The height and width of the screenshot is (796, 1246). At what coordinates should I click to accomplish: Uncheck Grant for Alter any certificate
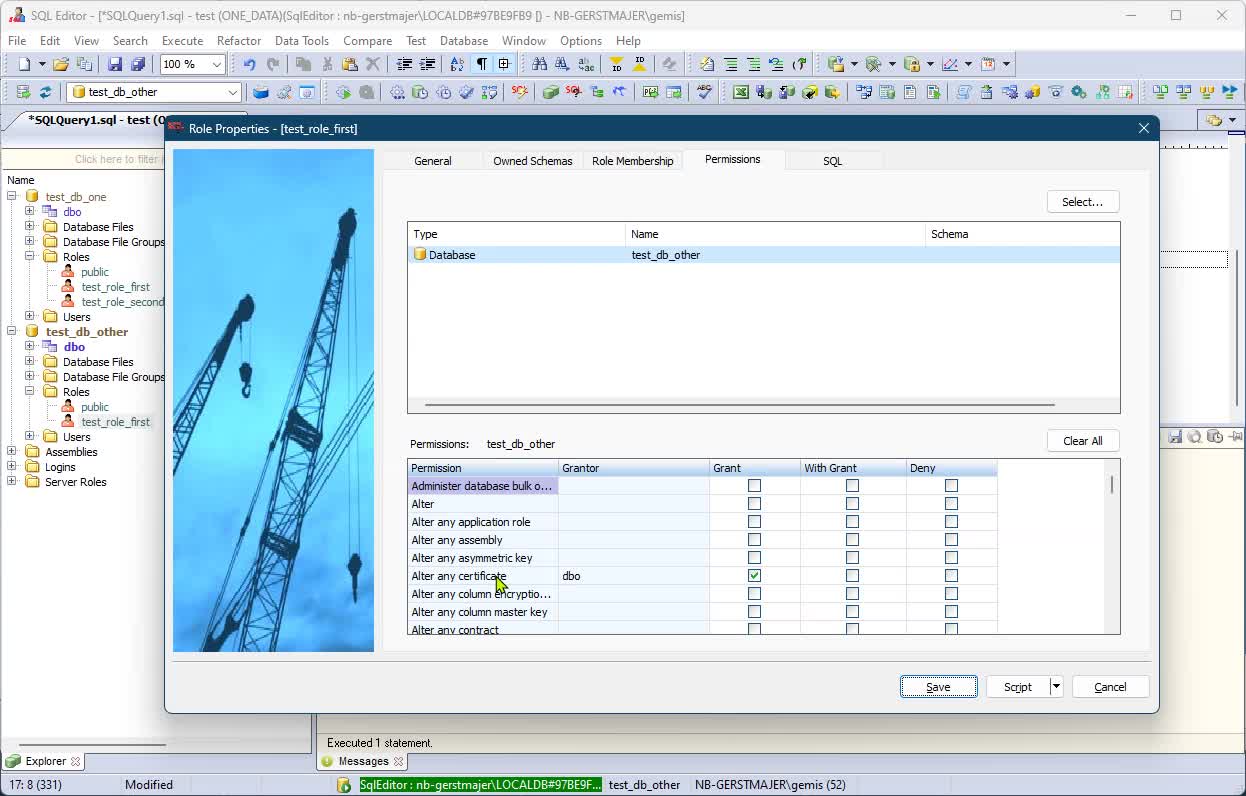pyautogui.click(x=754, y=576)
